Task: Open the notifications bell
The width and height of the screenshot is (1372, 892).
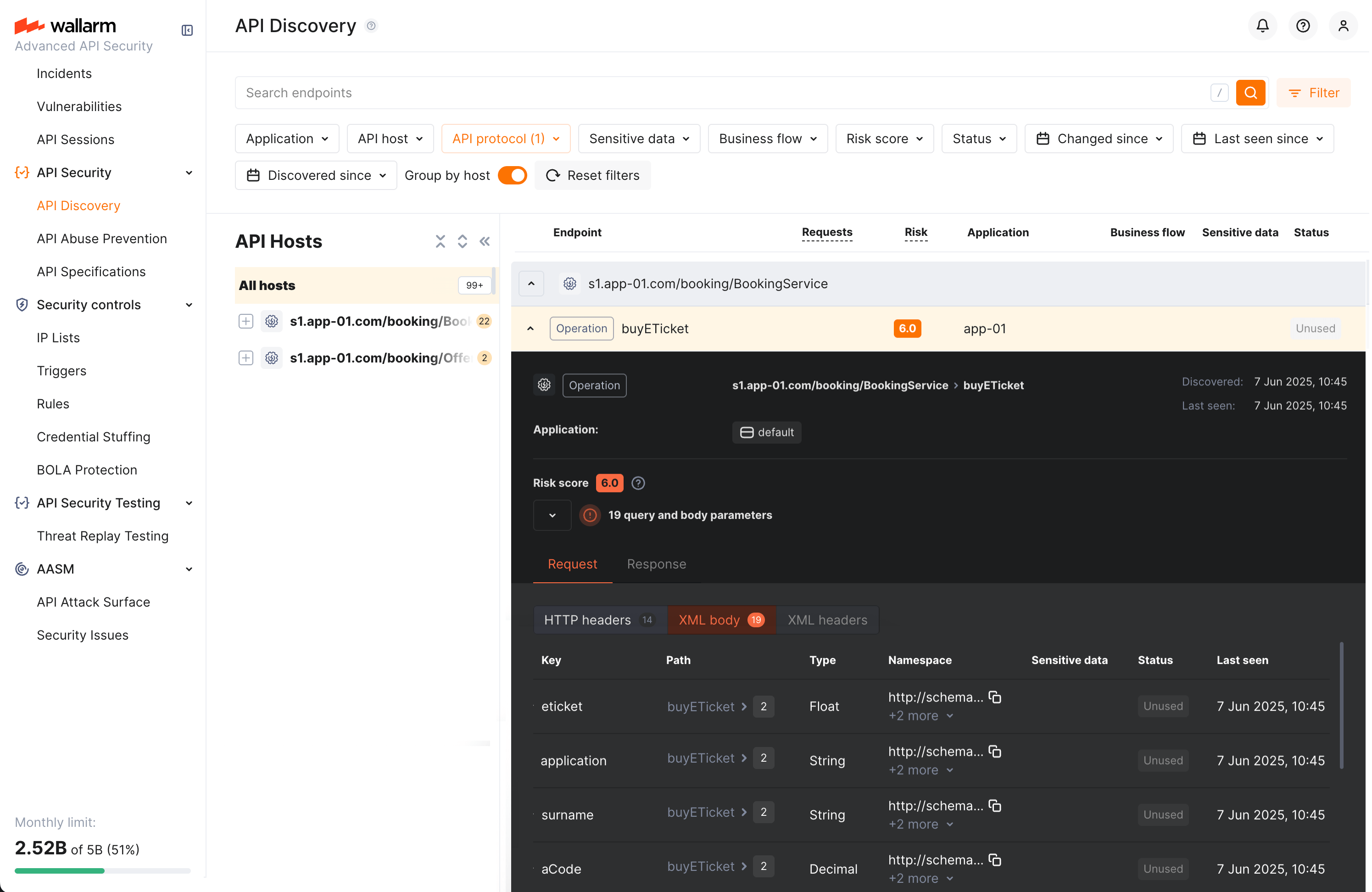Action: point(1262,25)
